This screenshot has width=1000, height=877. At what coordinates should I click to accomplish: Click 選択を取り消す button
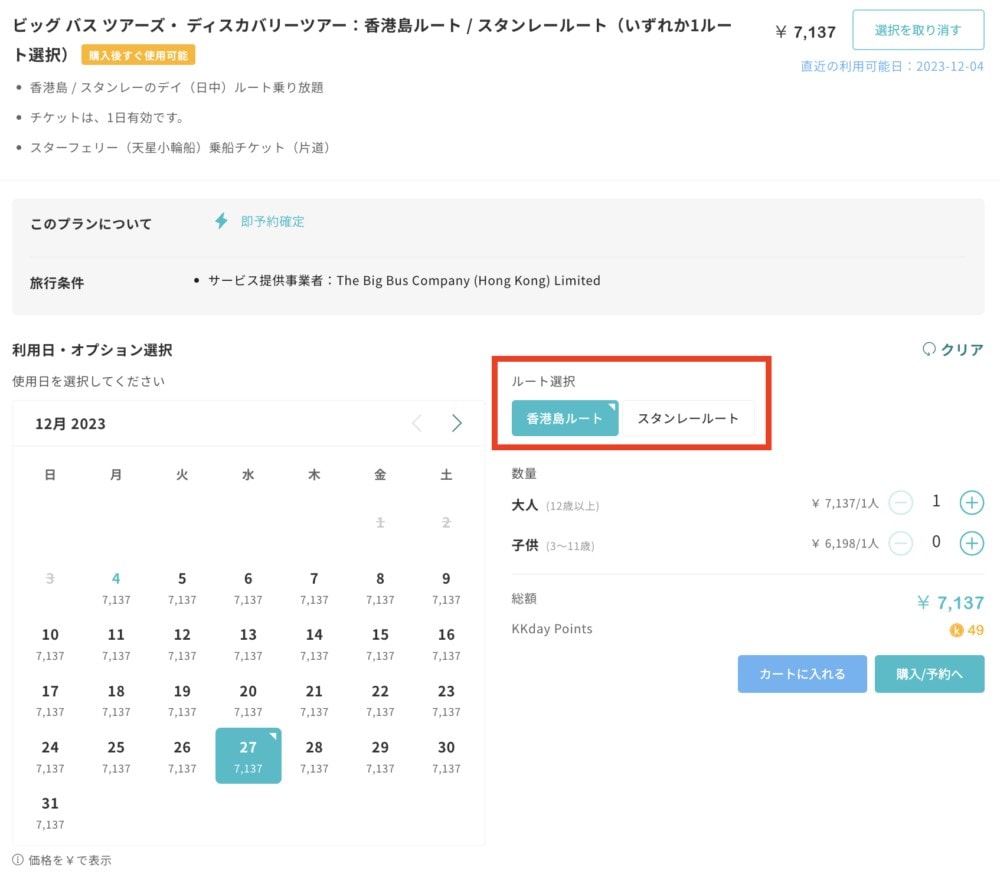[x=918, y=30]
